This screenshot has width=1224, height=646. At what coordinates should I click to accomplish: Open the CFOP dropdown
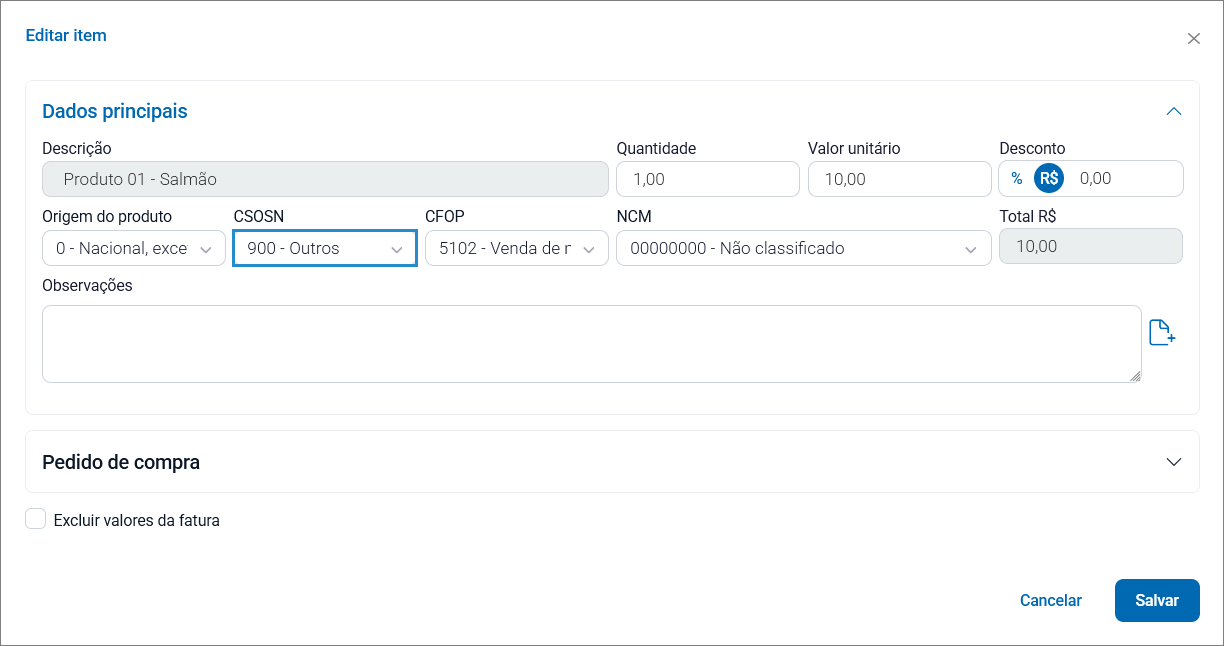517,248
